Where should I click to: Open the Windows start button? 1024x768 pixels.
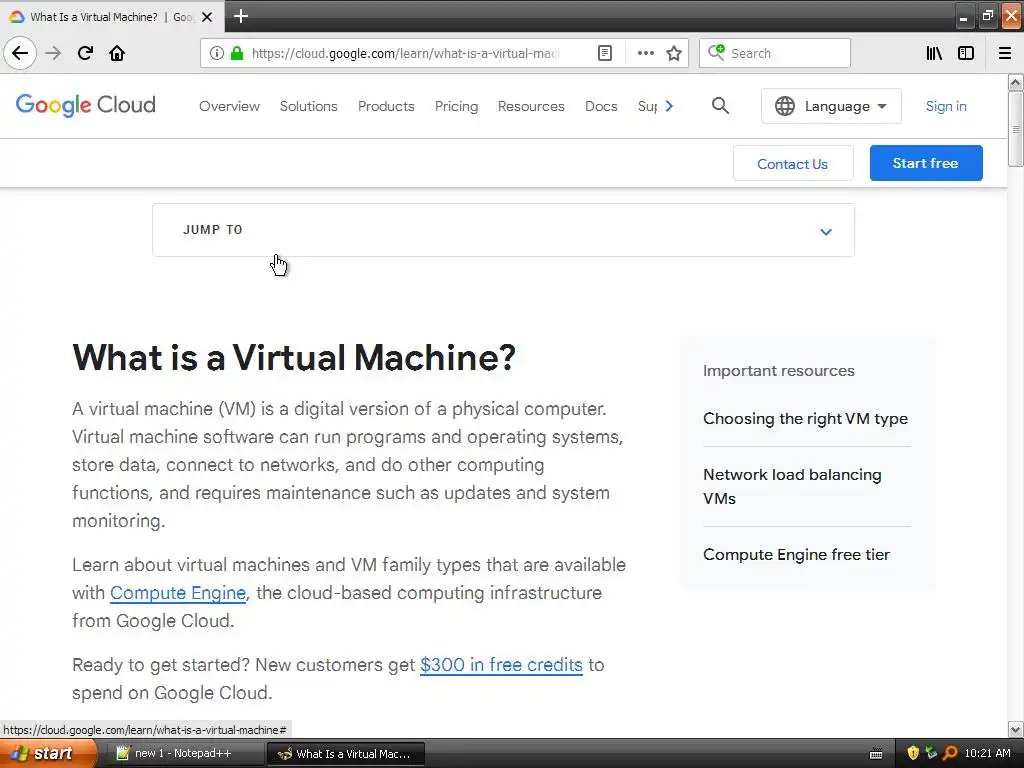pyautogui.click(x=48, y=754)
